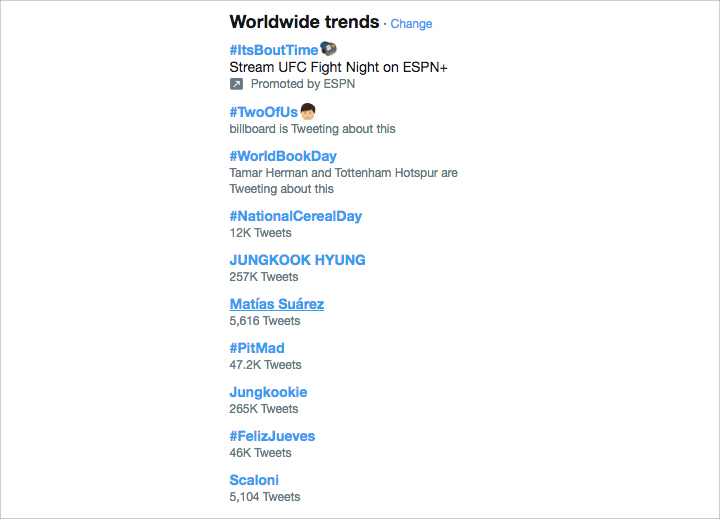Image resolution: width=720 pixels, height=519 pixels.
Task: Open the Jungkookie trend
Action: (x=268, y=392)
